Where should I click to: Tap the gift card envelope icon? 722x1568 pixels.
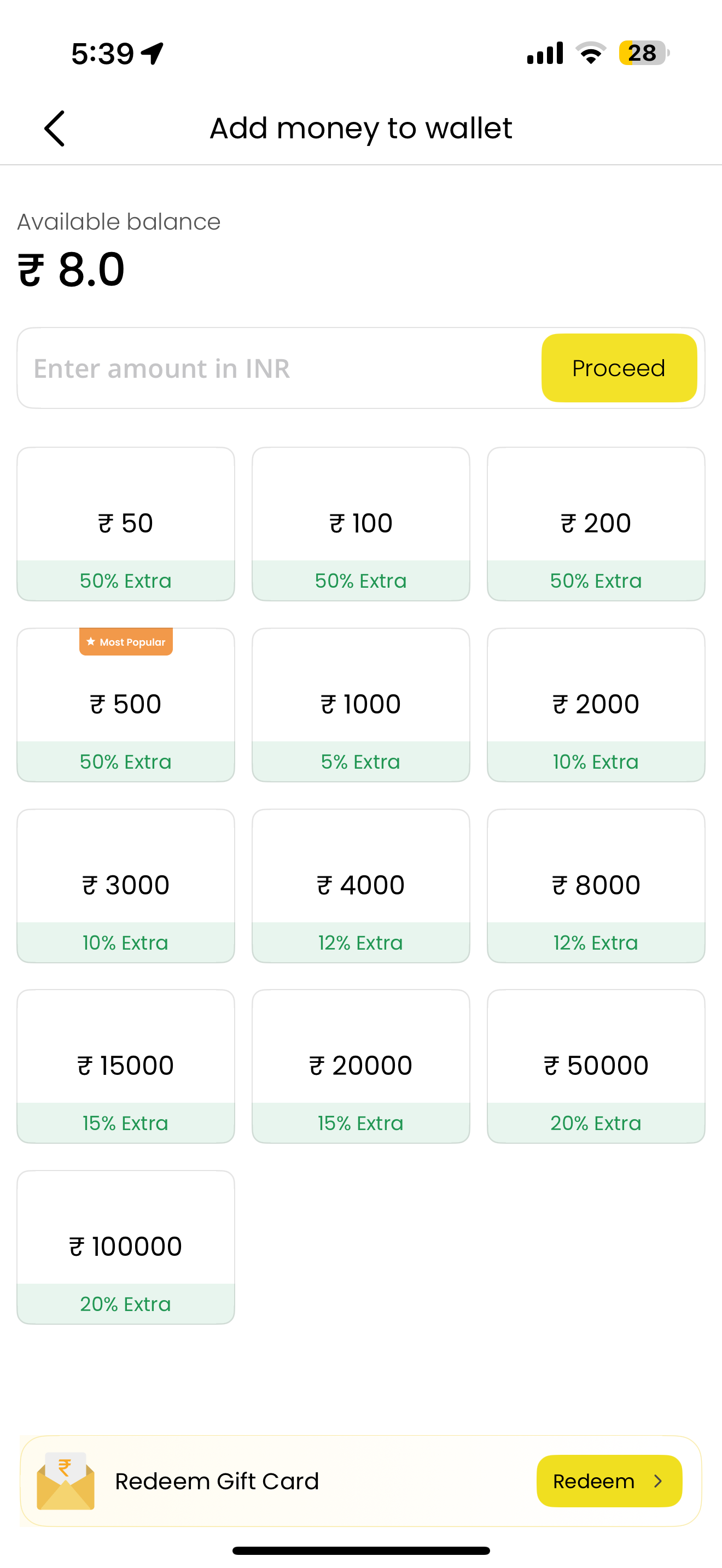pyautogui.click(x=66, y=1481)
